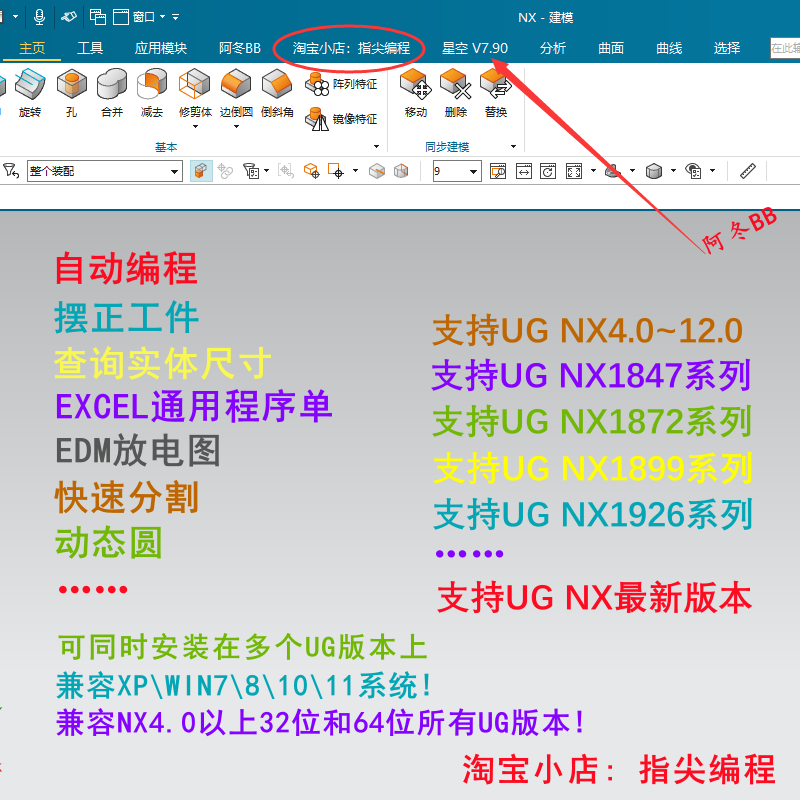Click the switch window cascade icon
Viewport: 800px width, 800px height.
pos(97,17)
